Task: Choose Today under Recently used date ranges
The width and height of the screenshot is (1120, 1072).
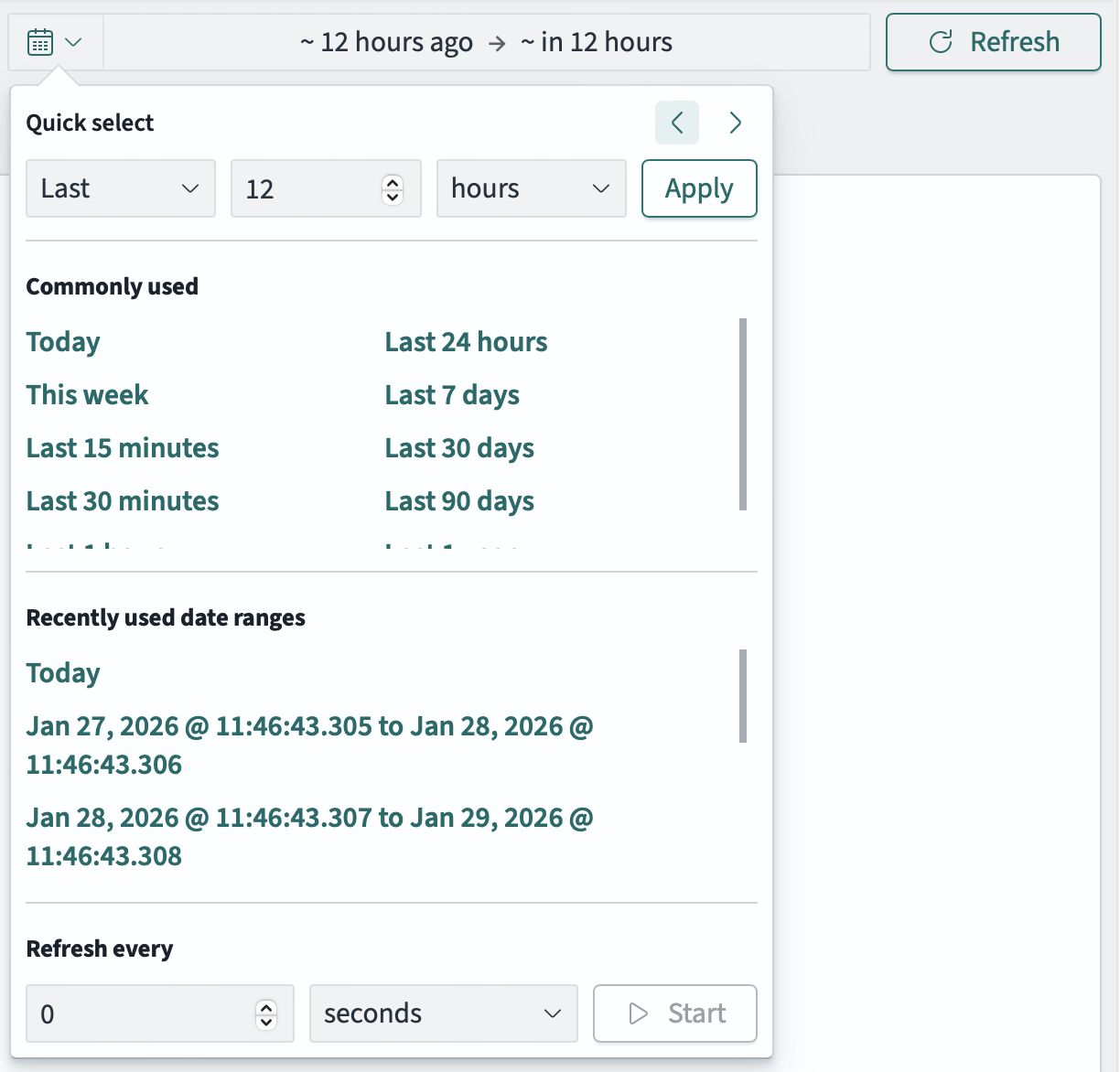Action: [63, 673]
